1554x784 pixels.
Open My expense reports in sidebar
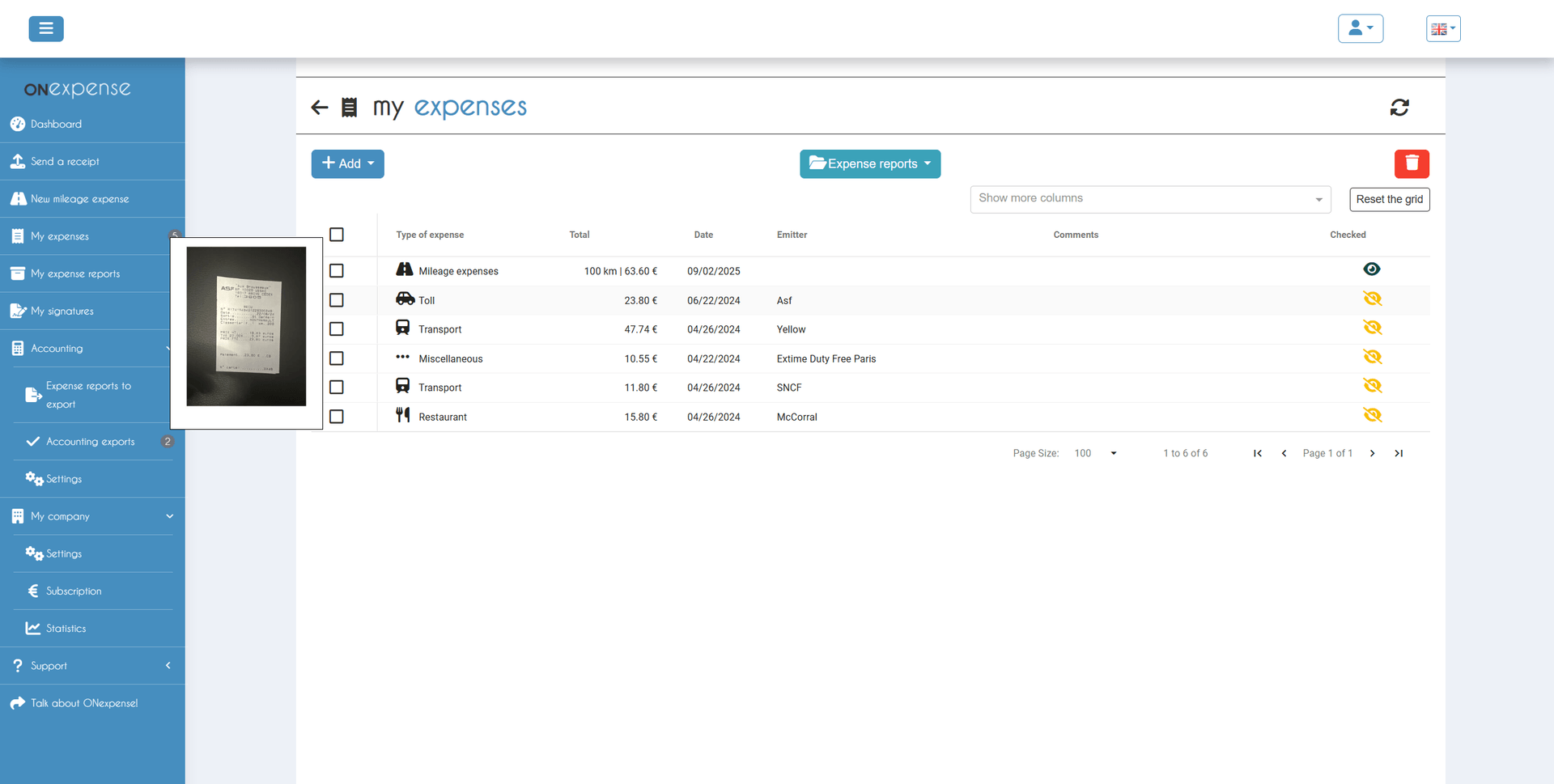75,273
